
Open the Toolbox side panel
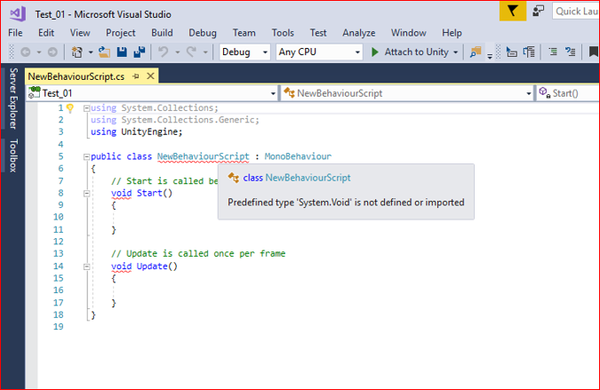click(x=13, y=155)
